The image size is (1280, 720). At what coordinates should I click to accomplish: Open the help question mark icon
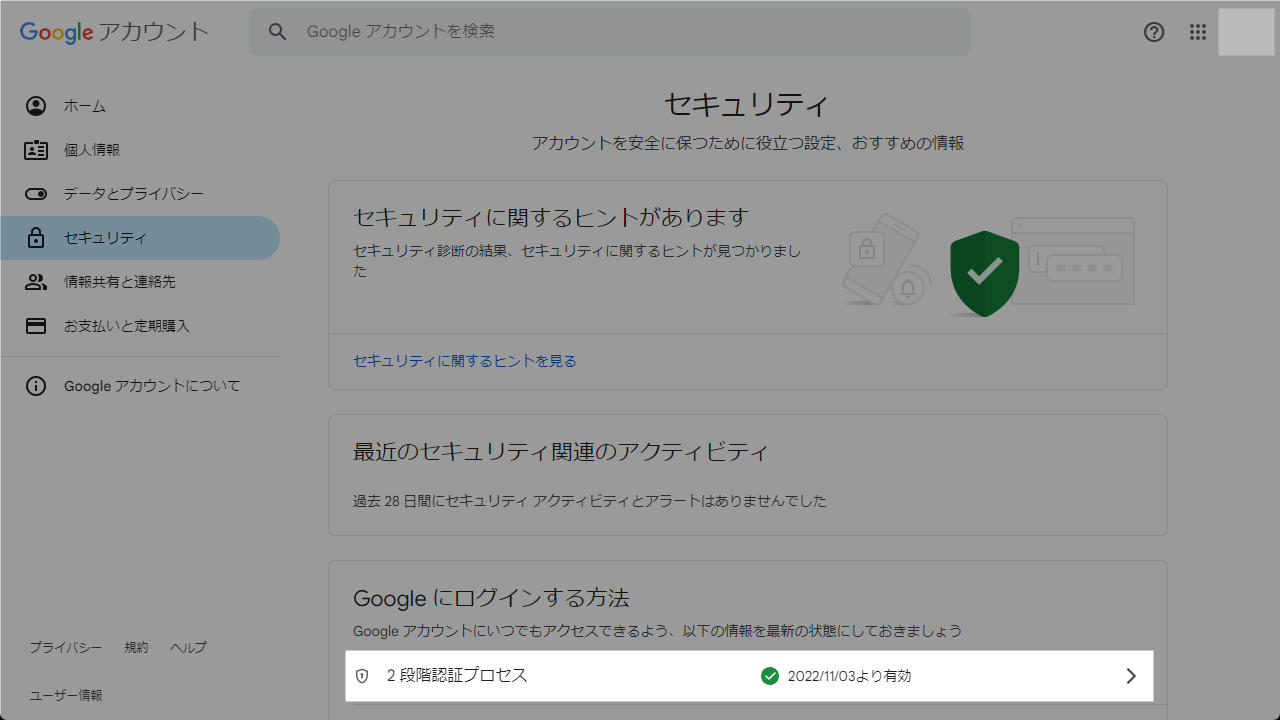tap(1154, 32)
